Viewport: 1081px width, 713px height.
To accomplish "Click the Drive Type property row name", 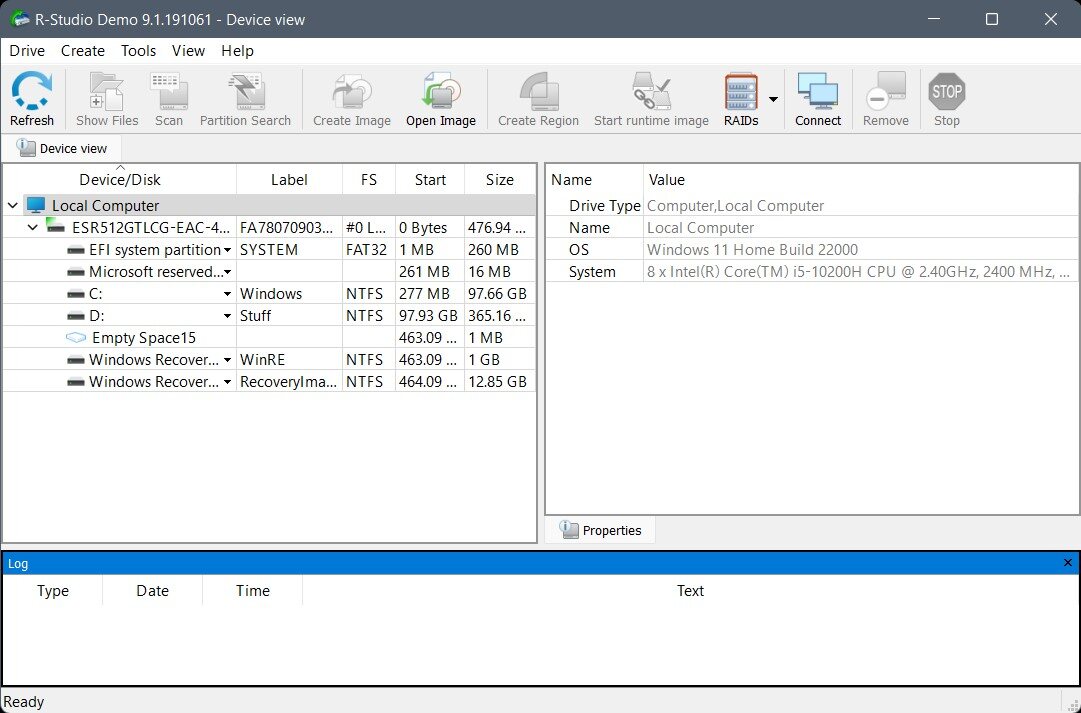I will pos(605,205).
